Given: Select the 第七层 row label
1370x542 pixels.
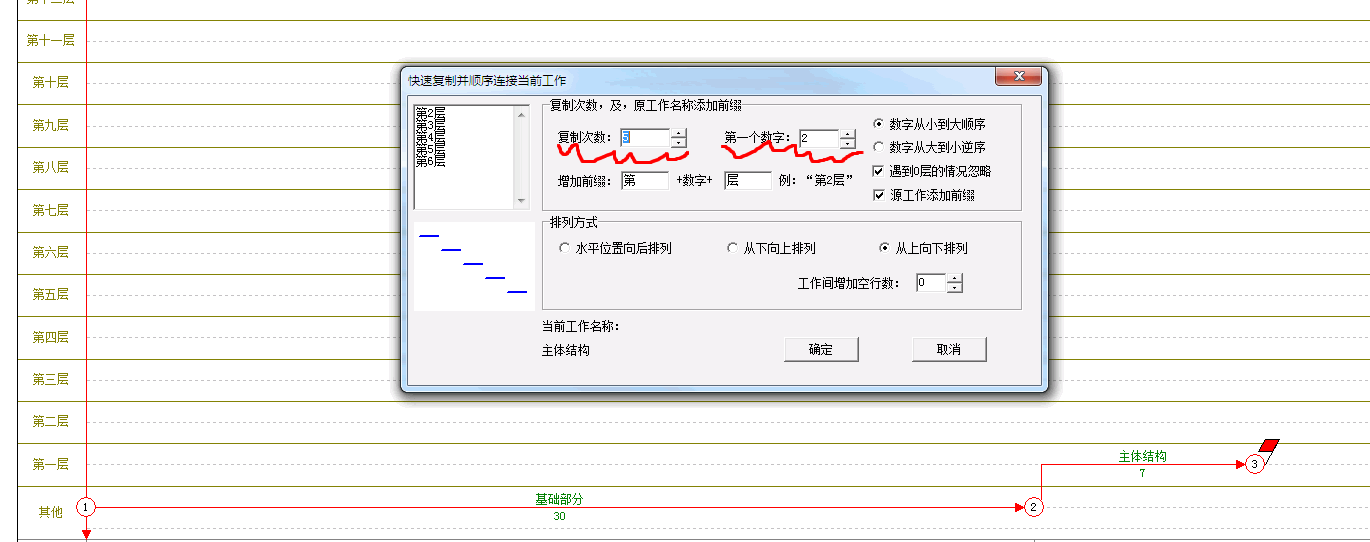Looking at the screenshot, I should [x=50, y=210].
